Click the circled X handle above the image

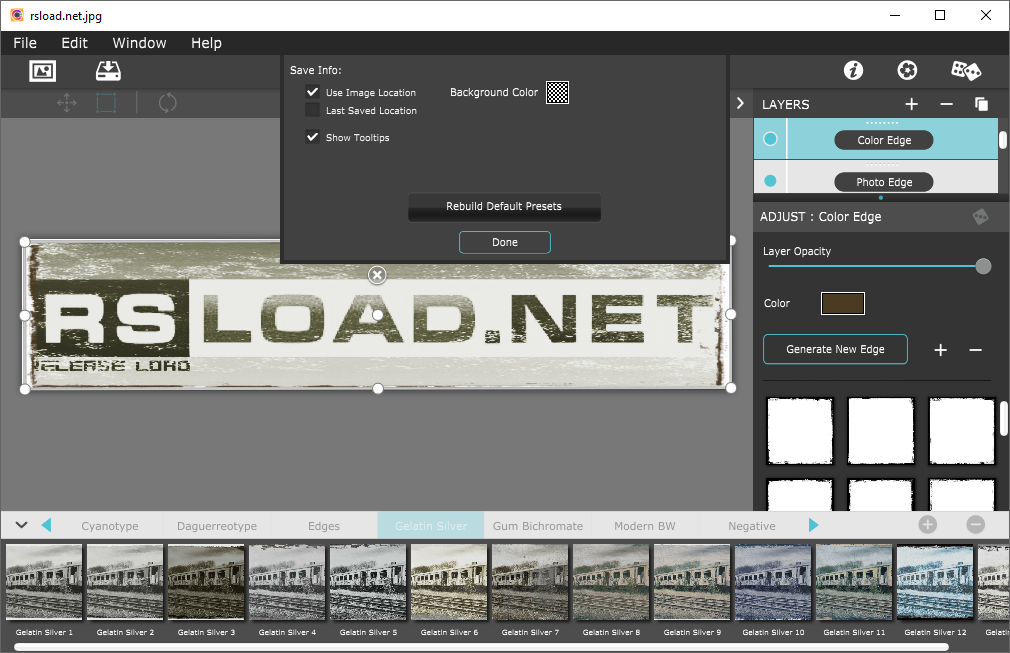[377, 275]
